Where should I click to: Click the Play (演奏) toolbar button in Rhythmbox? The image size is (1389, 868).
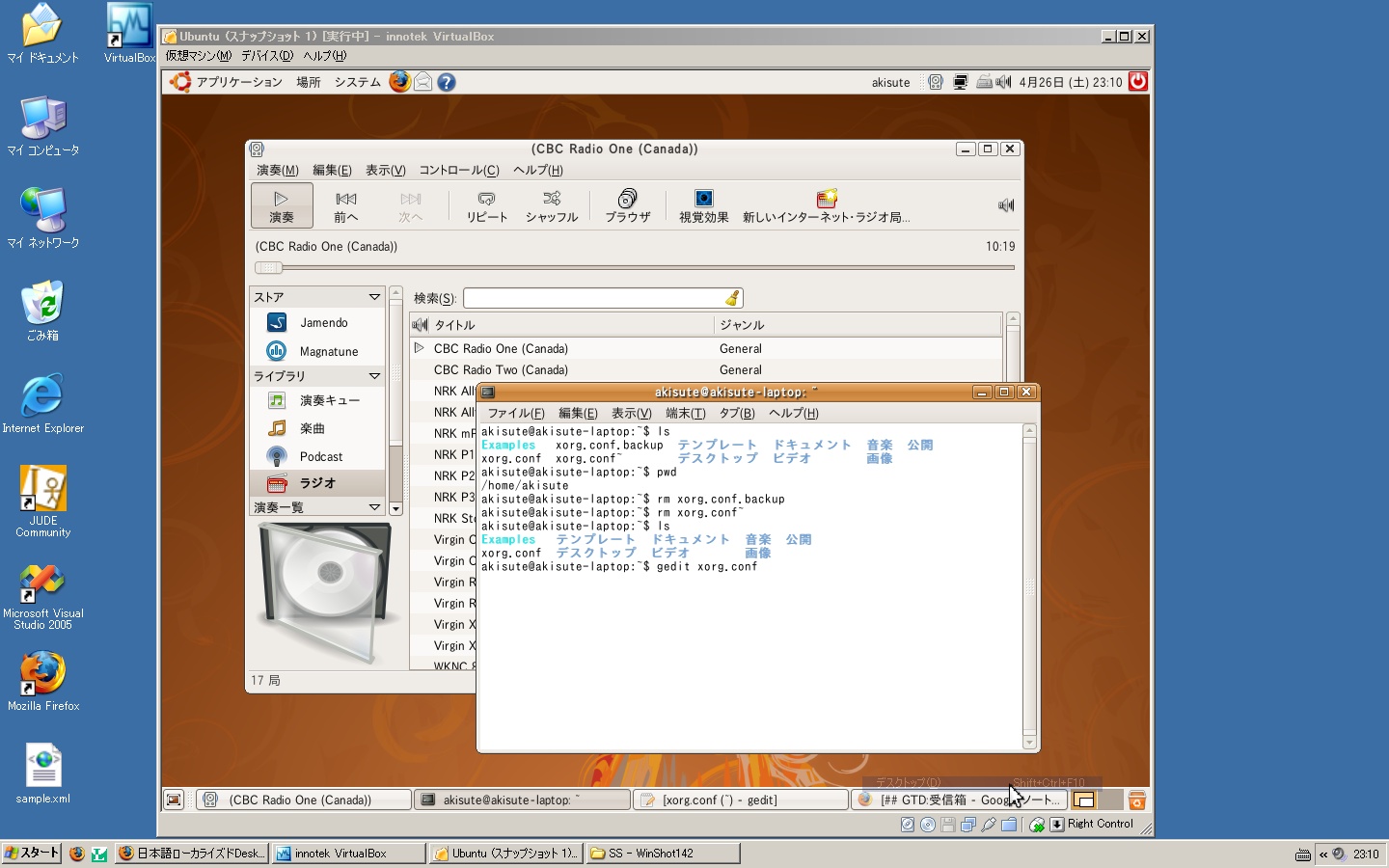coord(282,205)
